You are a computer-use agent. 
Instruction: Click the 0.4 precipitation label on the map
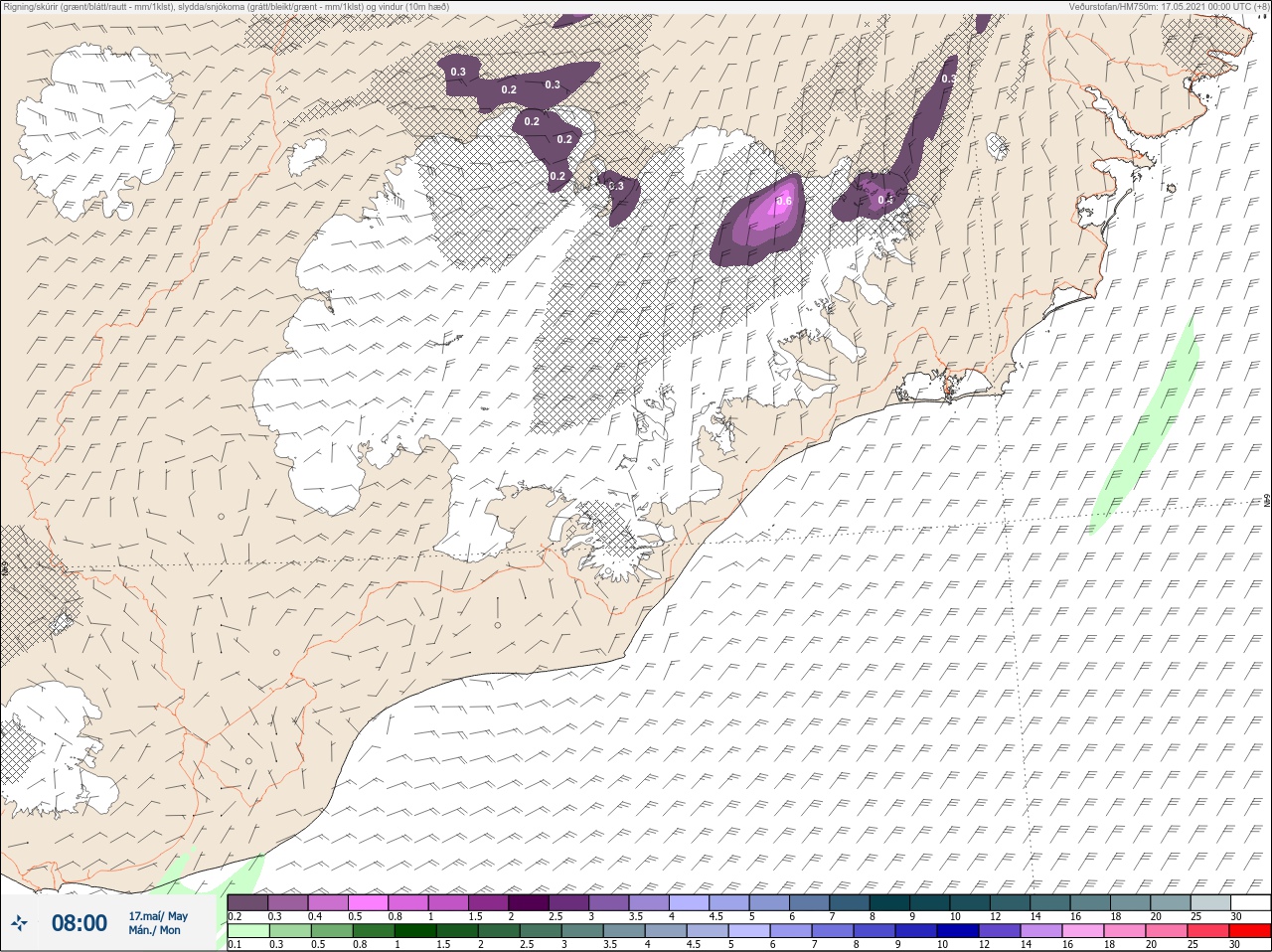pos(885,200)
